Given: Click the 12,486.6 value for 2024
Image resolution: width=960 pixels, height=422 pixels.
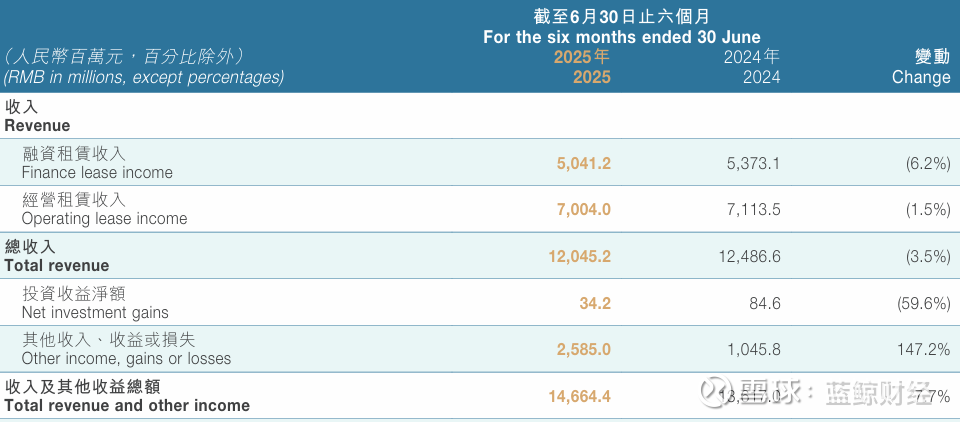Looking at the screenshot, I should pos(750,256).
